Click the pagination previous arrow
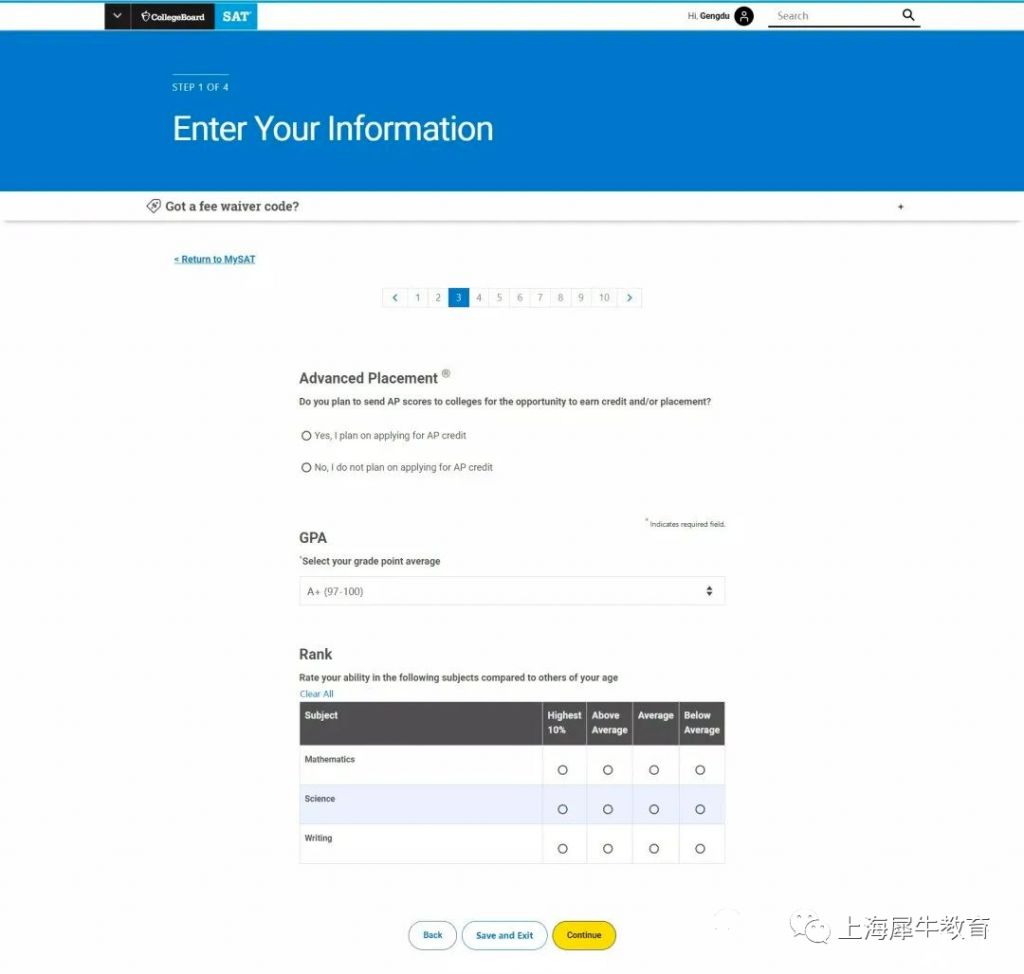Image resolution: width=1024 pixels, height=974 pixels. (395, 297)
